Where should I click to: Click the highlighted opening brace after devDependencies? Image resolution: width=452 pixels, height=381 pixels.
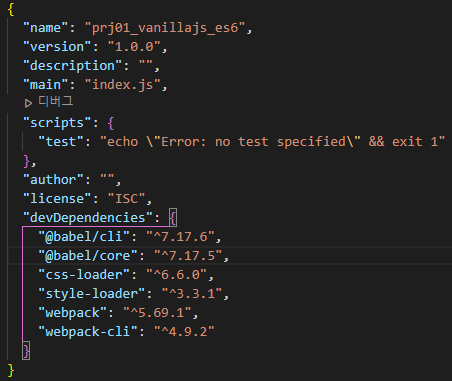(x=173, y=218)
